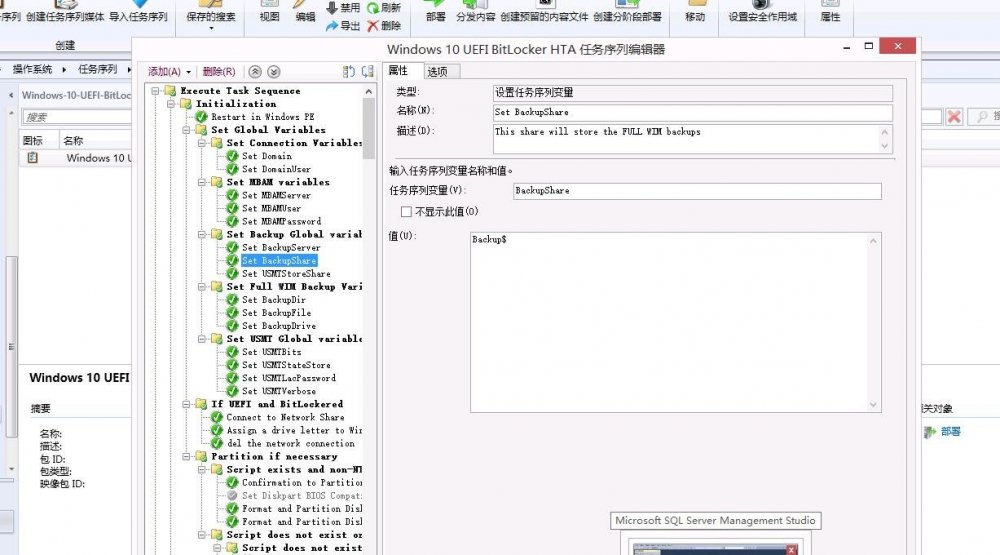Collapse the Set Global Variables group
This screenshot has height=555, width=1000.
[186, 130]
